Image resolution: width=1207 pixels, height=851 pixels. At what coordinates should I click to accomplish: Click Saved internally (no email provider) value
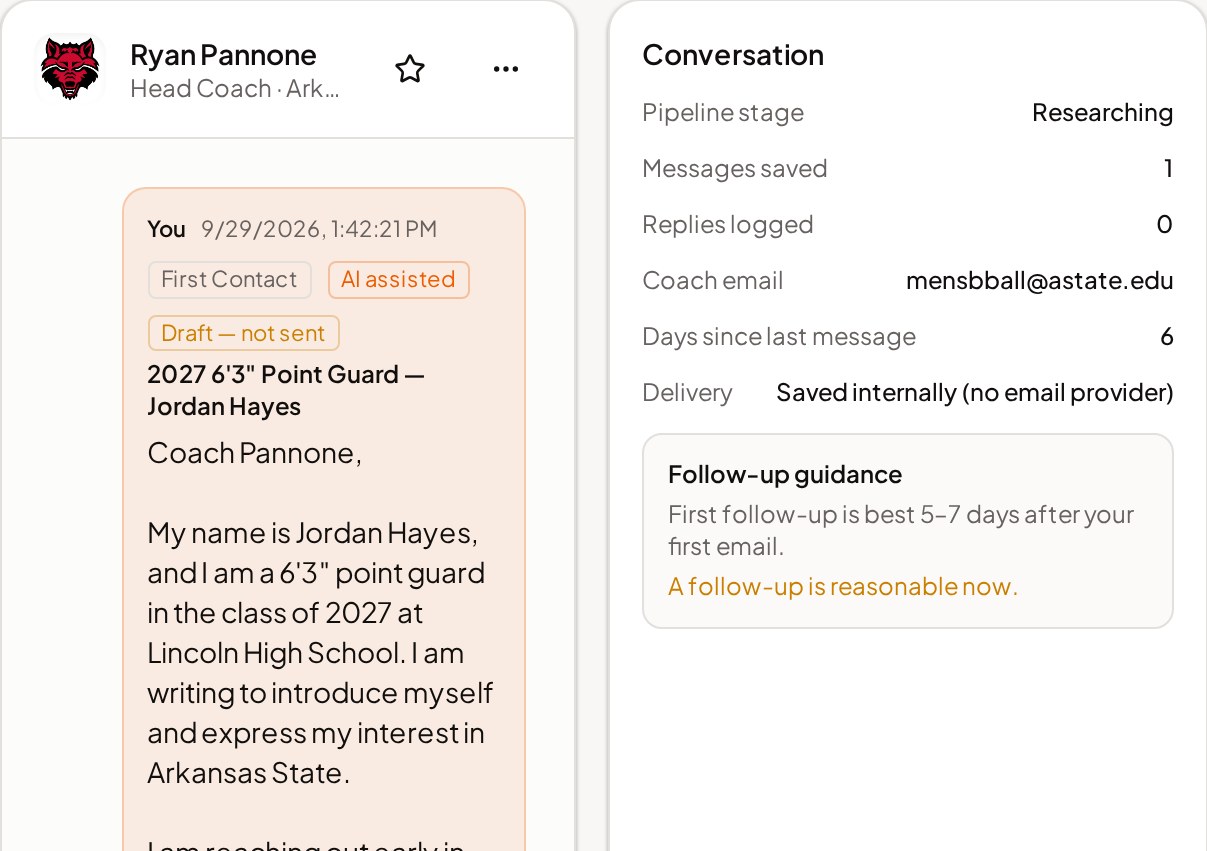pyautogui.click(x=975, y=393)
